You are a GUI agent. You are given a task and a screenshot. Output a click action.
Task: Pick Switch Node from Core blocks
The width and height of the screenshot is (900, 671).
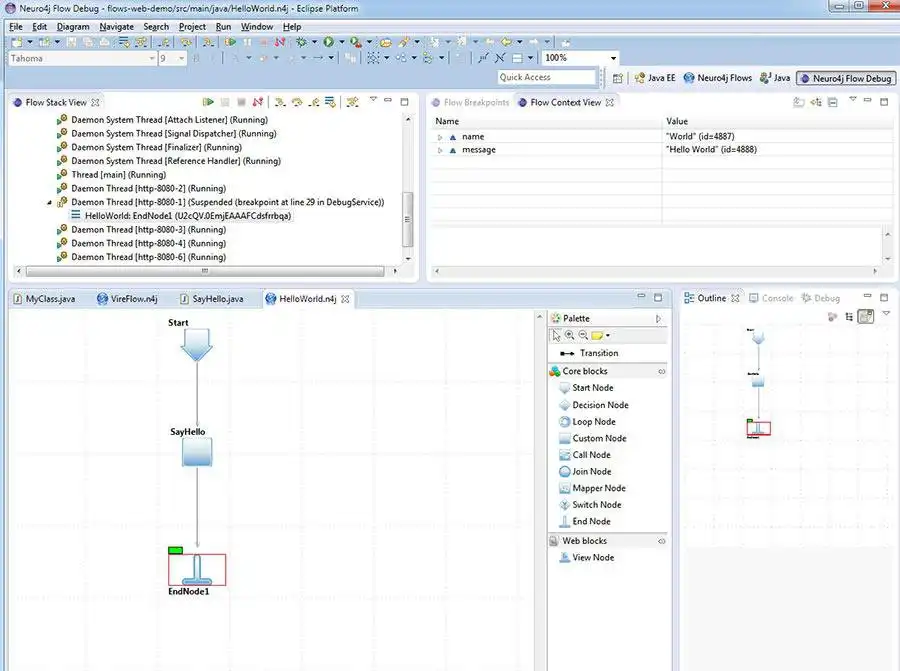(590, 505)
